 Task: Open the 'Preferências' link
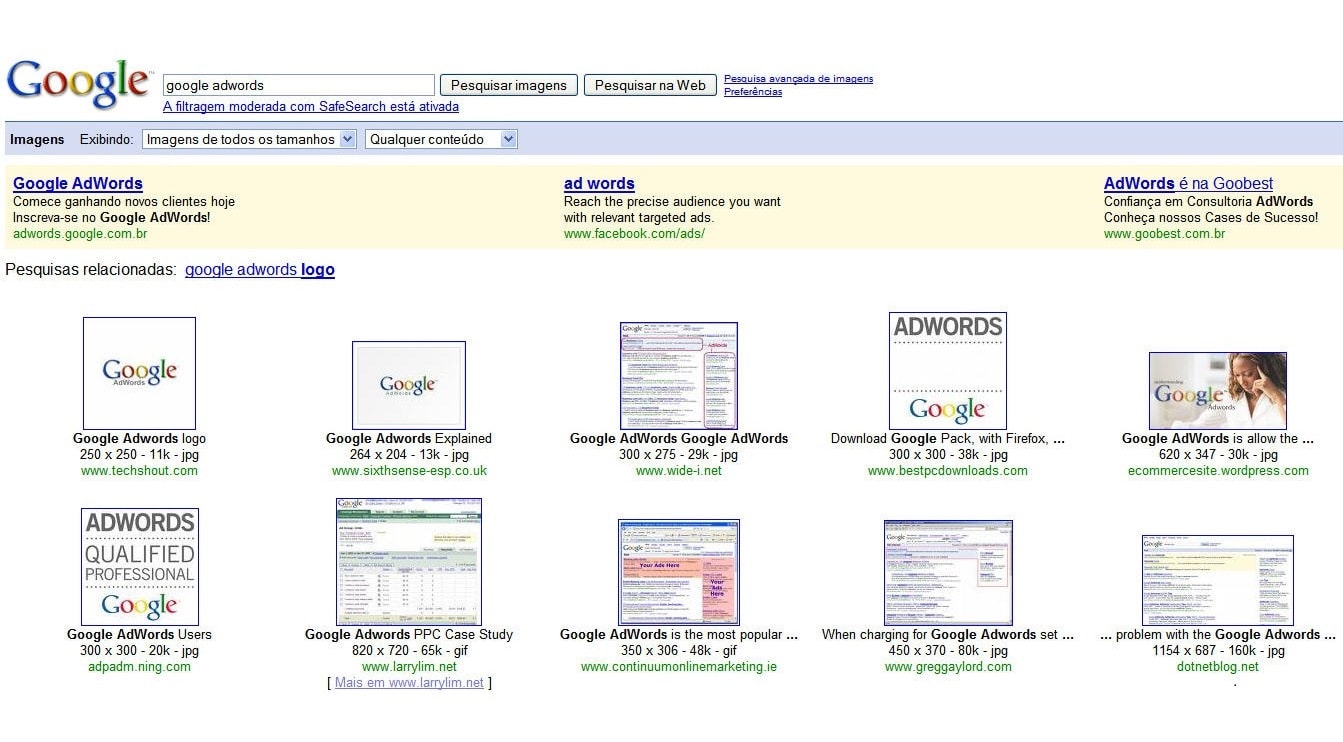click(753, 92)
